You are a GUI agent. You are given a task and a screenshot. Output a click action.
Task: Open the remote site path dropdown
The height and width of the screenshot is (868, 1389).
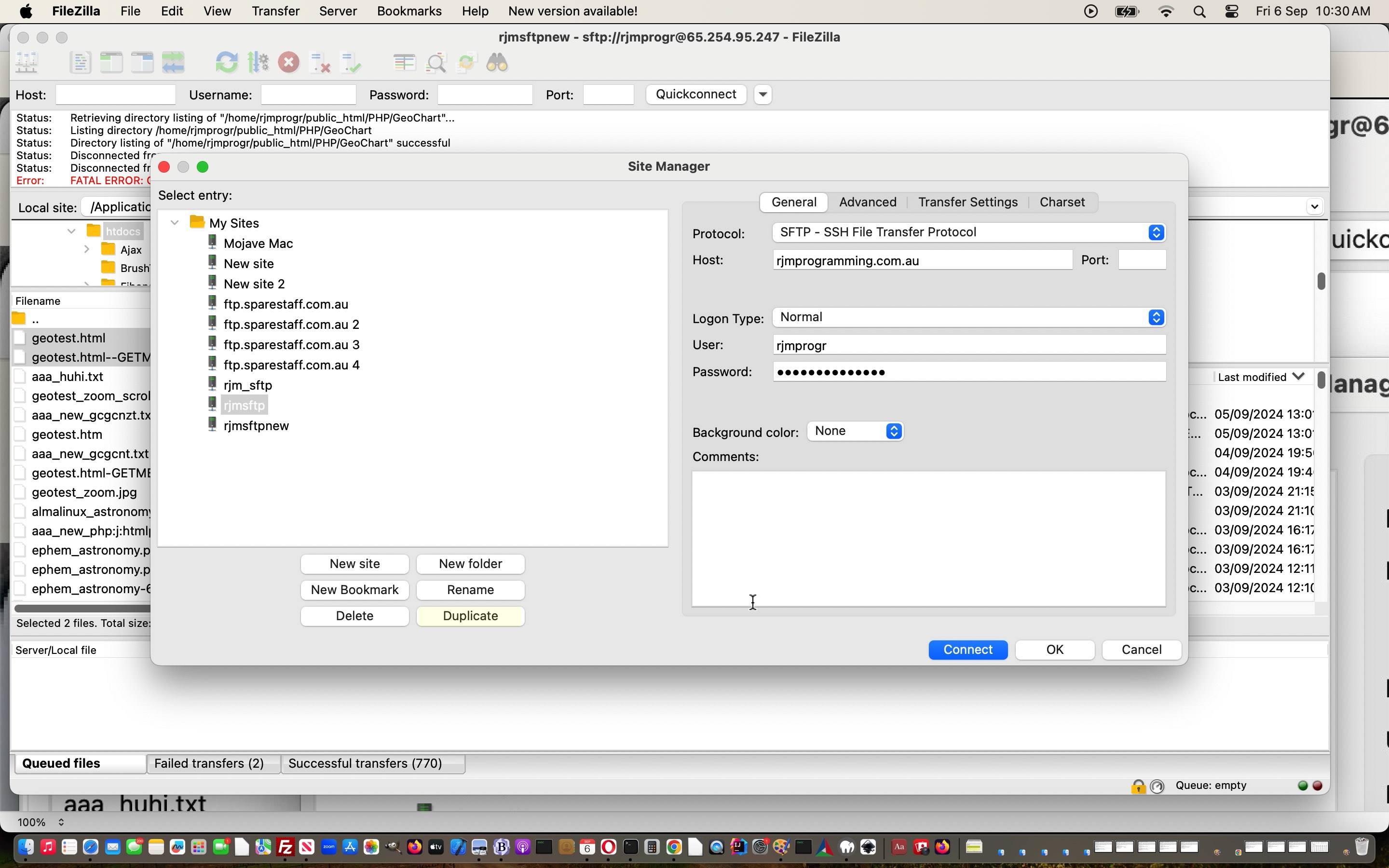coord(1315,207)
